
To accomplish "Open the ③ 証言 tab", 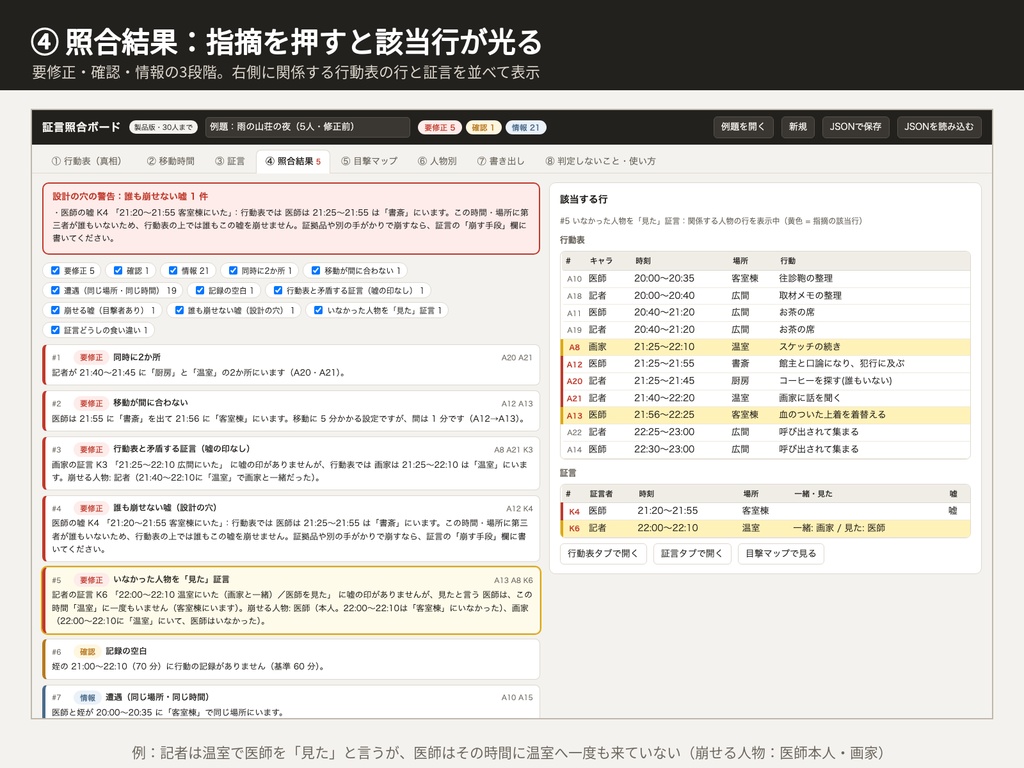I will click(230, 161).
